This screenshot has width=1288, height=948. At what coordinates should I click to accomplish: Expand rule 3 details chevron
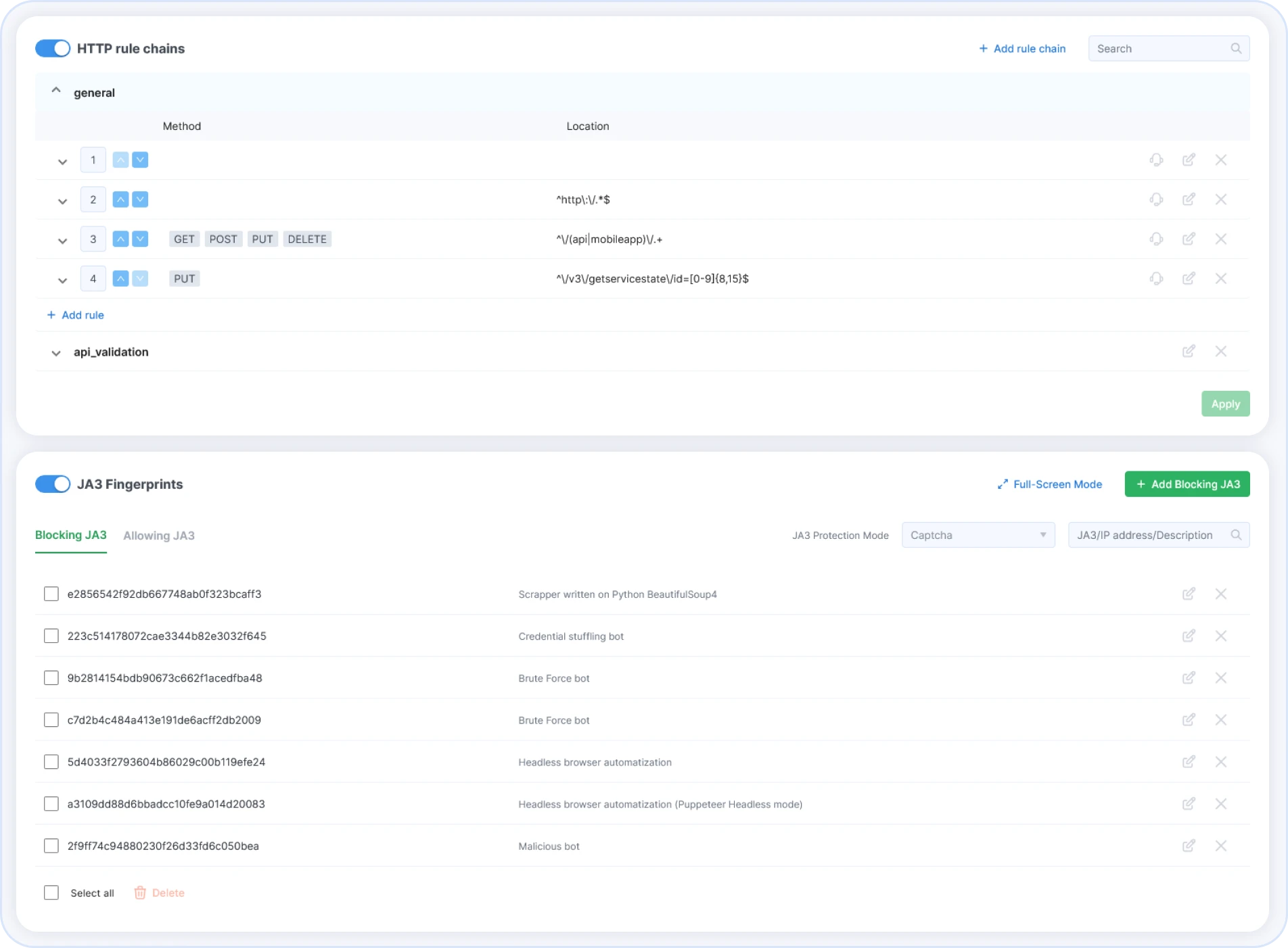[62, 241]
